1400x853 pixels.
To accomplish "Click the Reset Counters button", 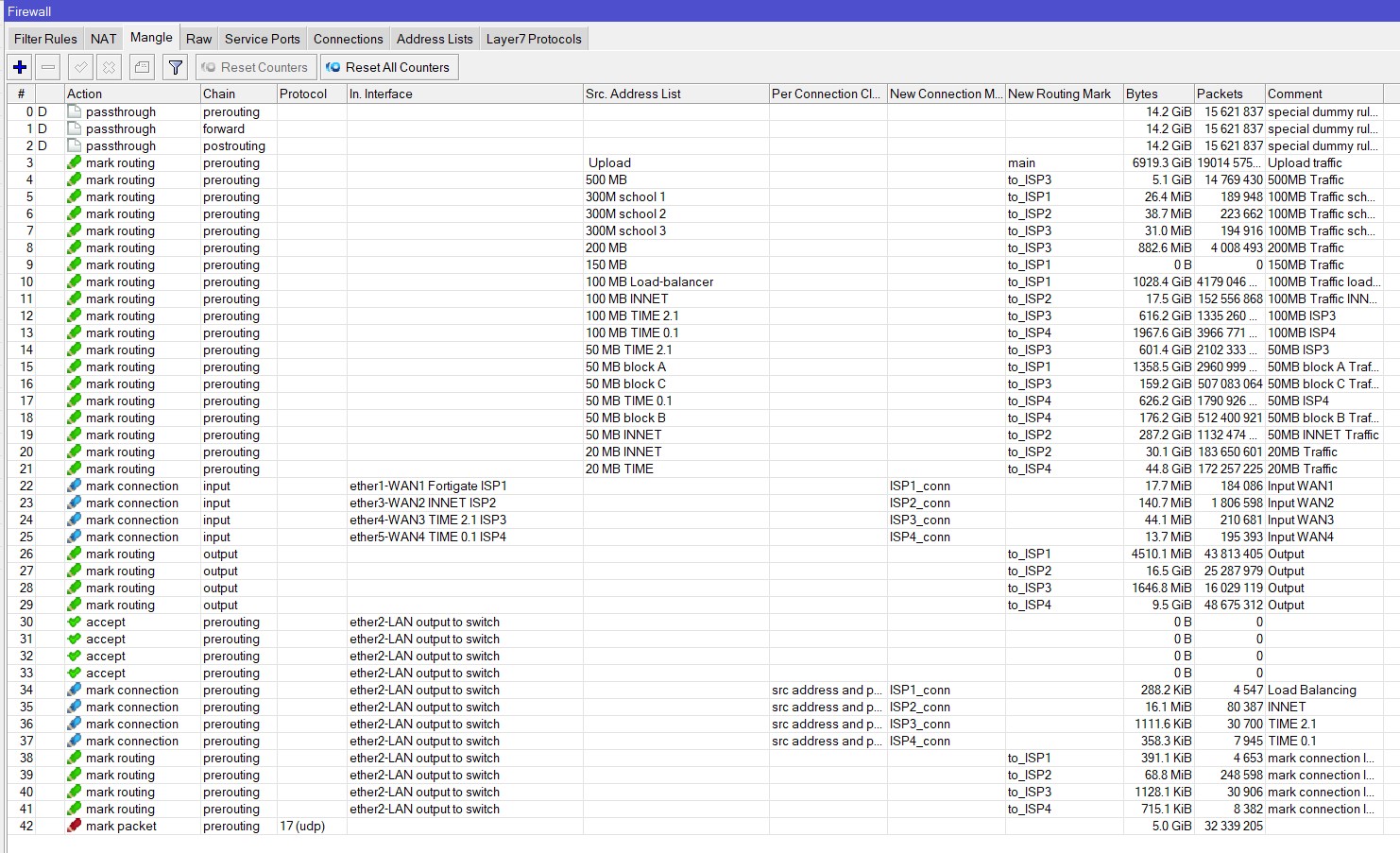I will point(254,66).
